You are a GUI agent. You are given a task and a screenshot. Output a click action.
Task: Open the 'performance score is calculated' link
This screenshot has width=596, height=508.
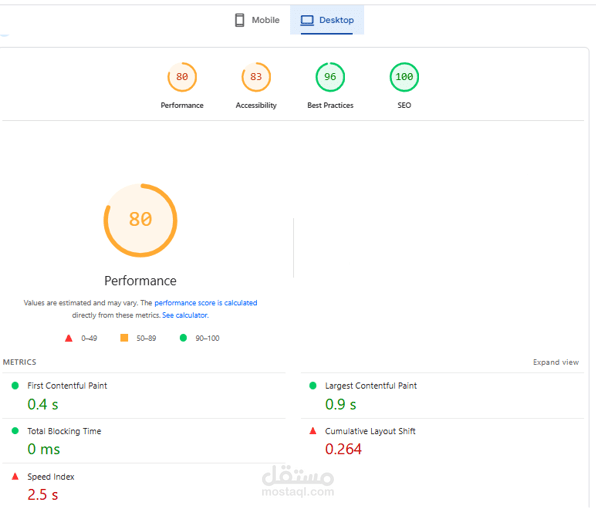pyautogui.click(x=206, y=303)
